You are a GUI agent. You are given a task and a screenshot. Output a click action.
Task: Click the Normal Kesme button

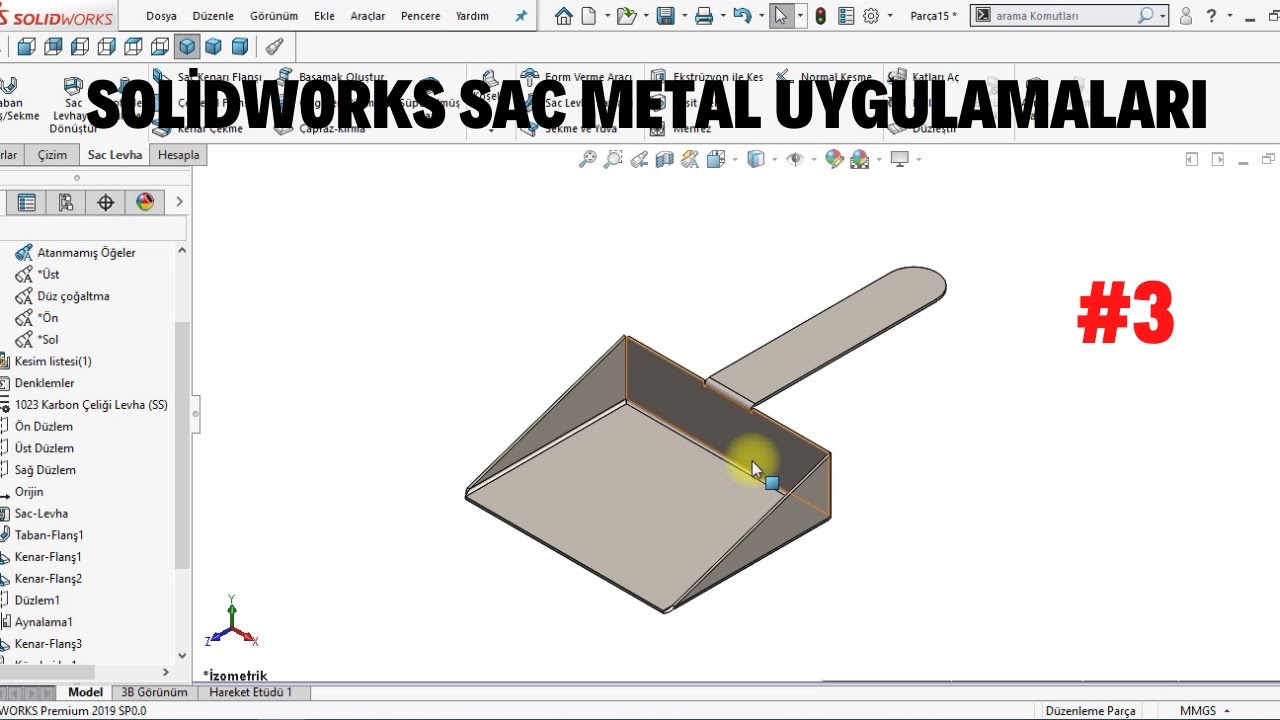coord(824,77)
